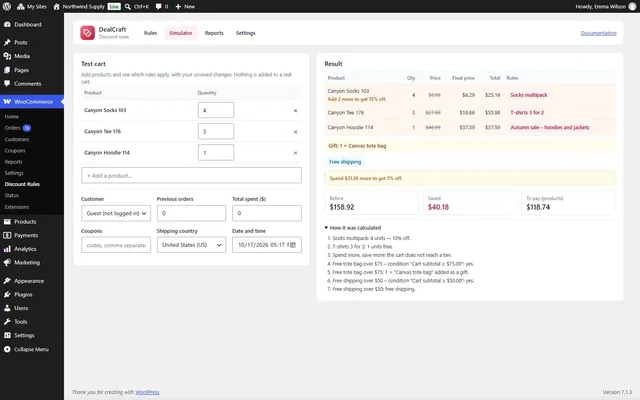Open My Sites menu
This screenshot has height=400, width=640.
[32, 7]
